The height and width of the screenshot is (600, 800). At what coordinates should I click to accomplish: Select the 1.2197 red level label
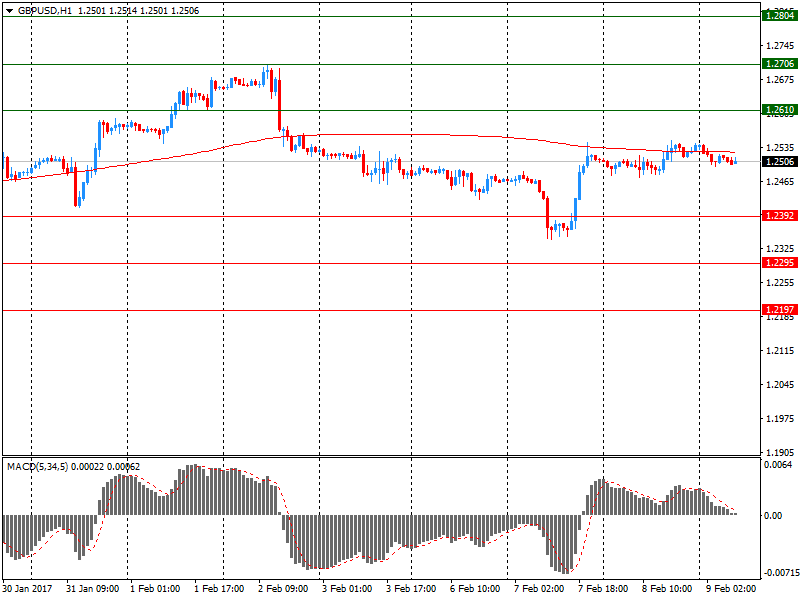click(780, 310)
